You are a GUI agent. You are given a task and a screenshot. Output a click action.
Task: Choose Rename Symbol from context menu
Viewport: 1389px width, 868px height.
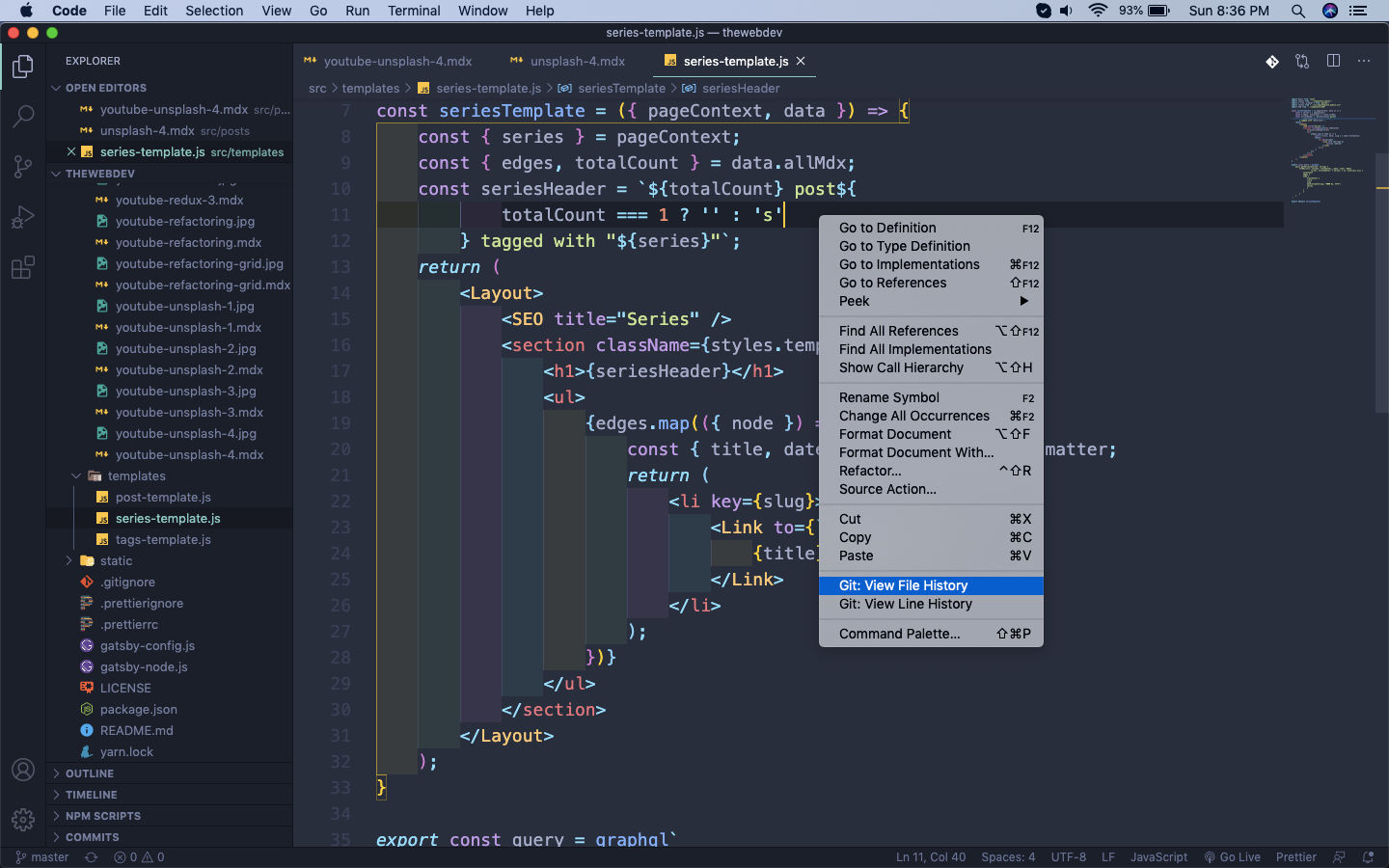click(x=931, y=397)
